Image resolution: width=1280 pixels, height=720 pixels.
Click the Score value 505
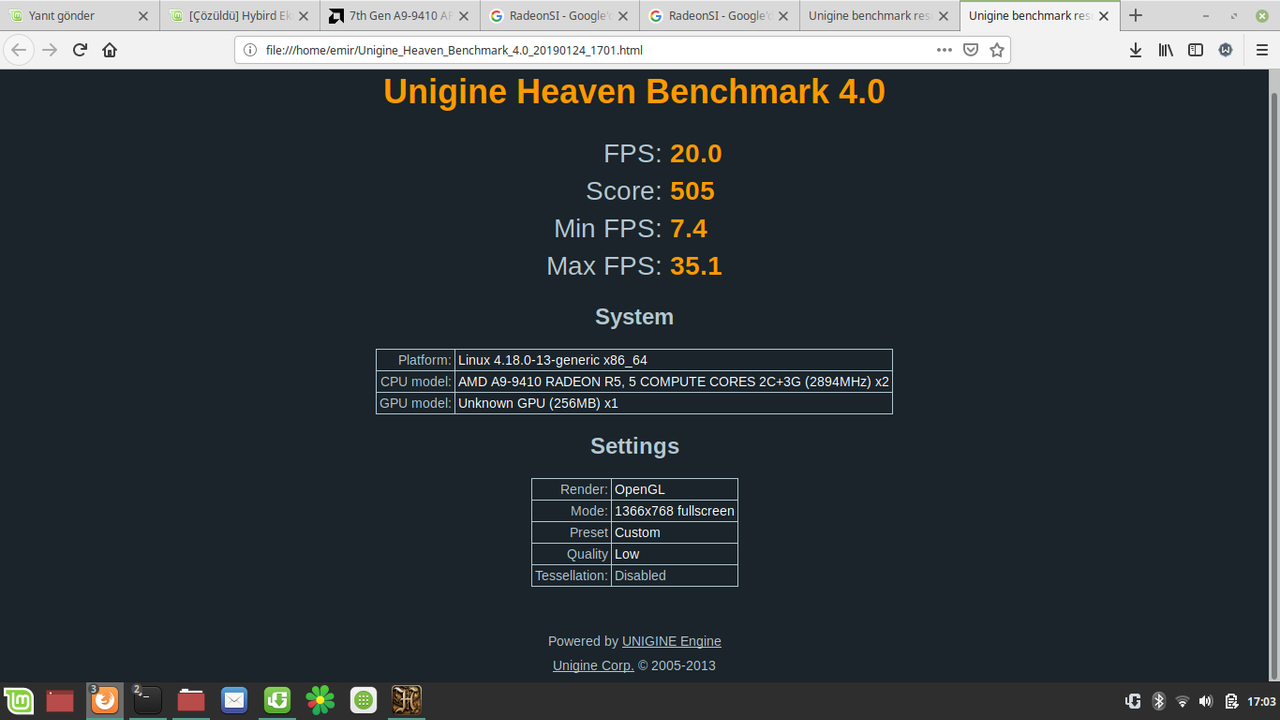click(x=692, y=191)
